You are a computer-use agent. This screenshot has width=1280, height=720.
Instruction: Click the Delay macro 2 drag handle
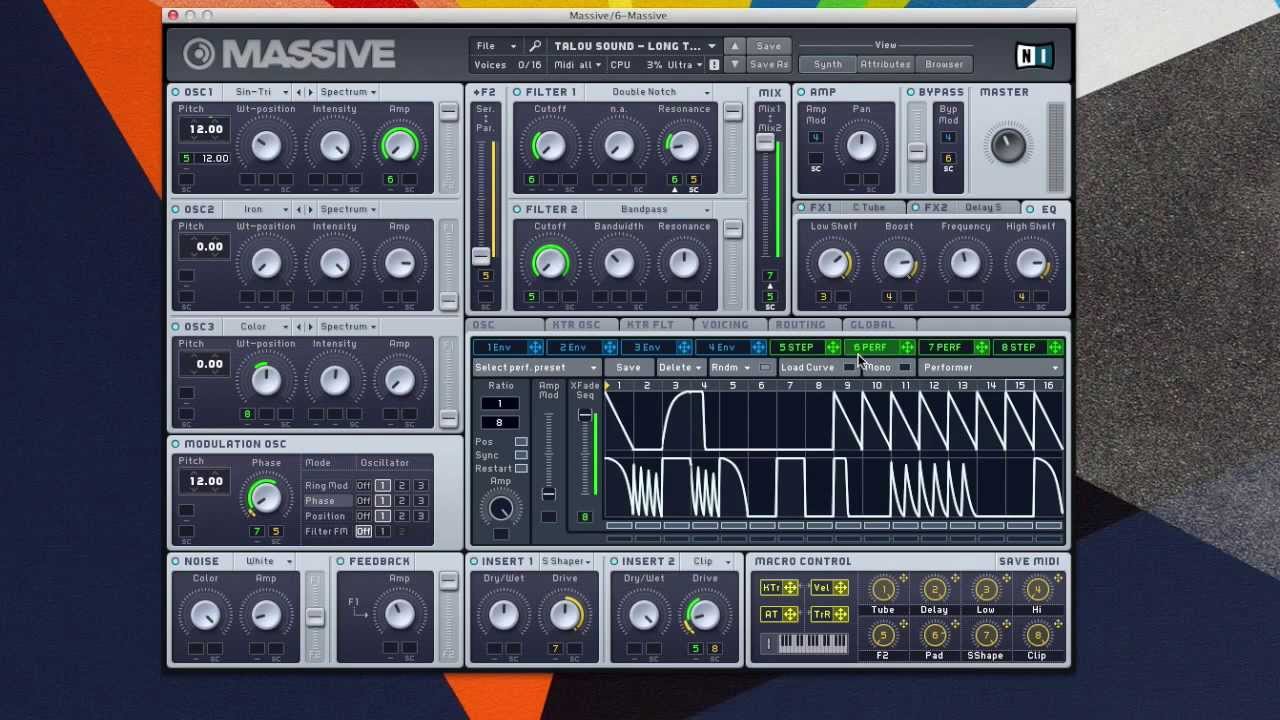click(x=955, y=579)
